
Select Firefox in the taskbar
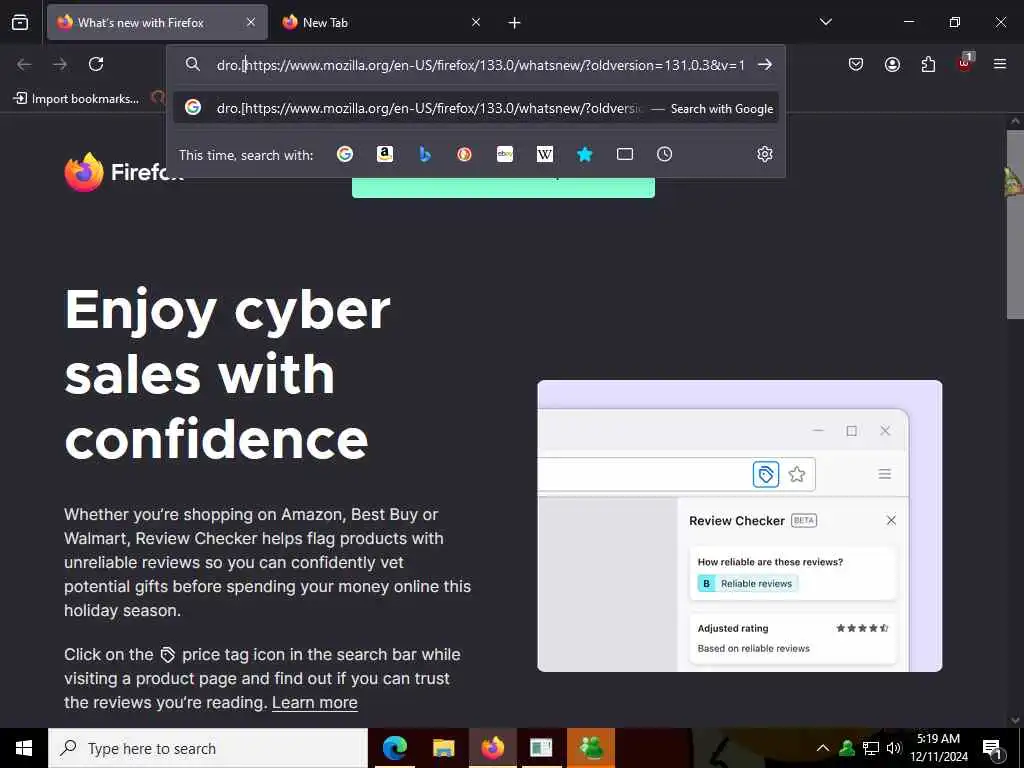[492, 748]
